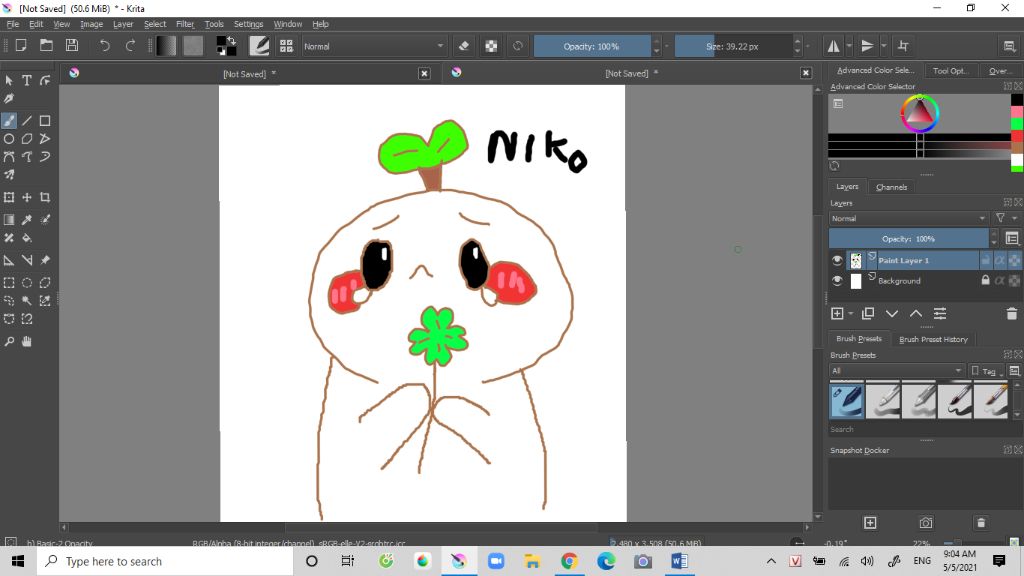Image resolution: width=1024 pixels, height=576 pixels.
Task: Toggle preserve alpha in the toolbar
Action: coord(491,46)
